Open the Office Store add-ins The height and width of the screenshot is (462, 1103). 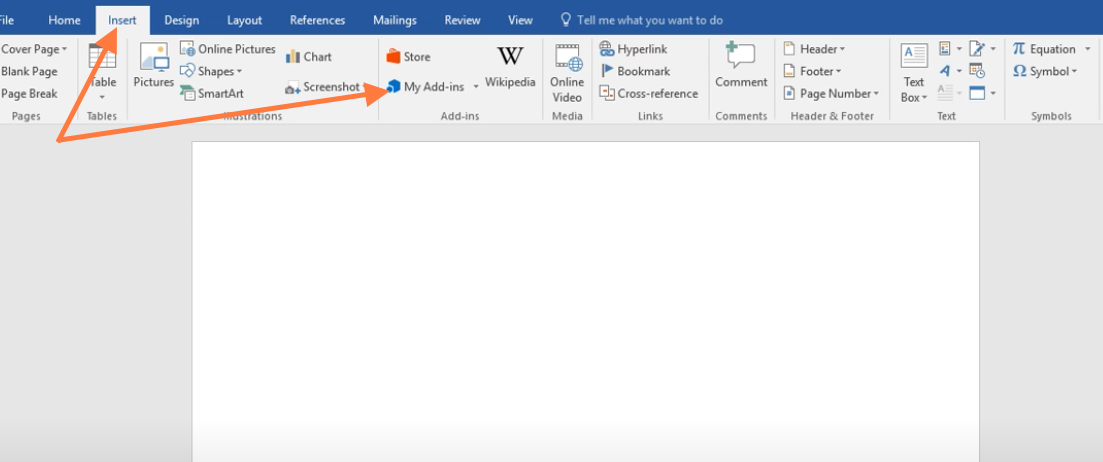click(408, 57)
